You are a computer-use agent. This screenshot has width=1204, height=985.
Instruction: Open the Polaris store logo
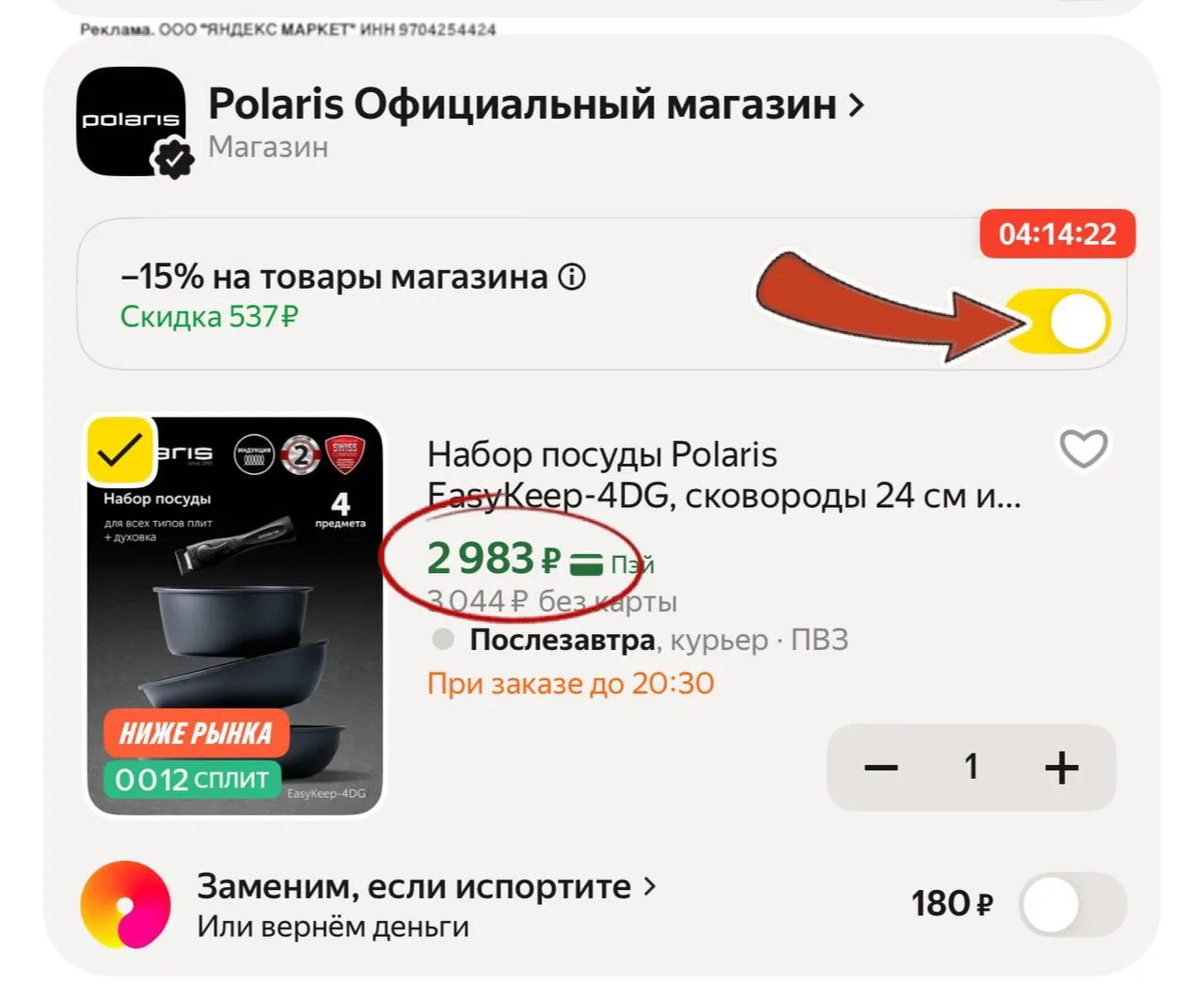(131, 121)
